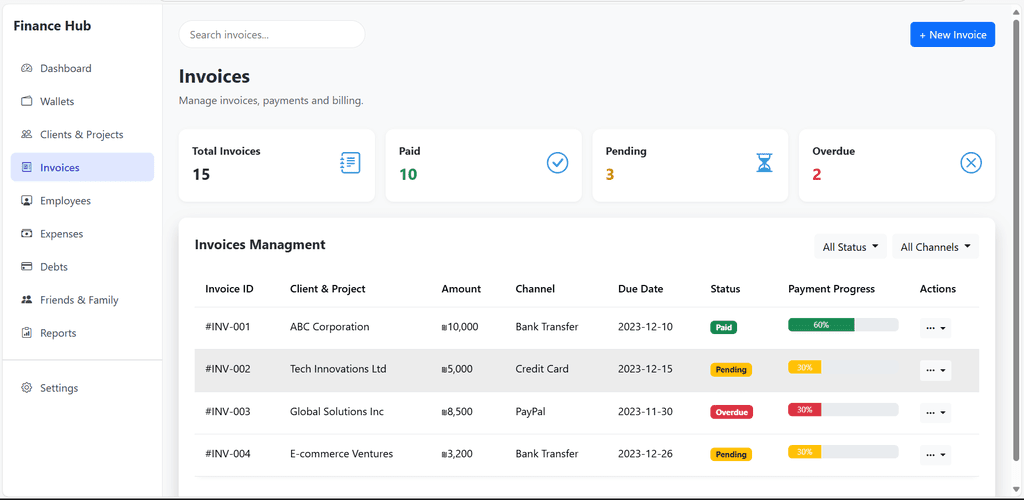1024x500 pixels.
Task: Open the All Status filter dropdown
Action: click(850, 247)
